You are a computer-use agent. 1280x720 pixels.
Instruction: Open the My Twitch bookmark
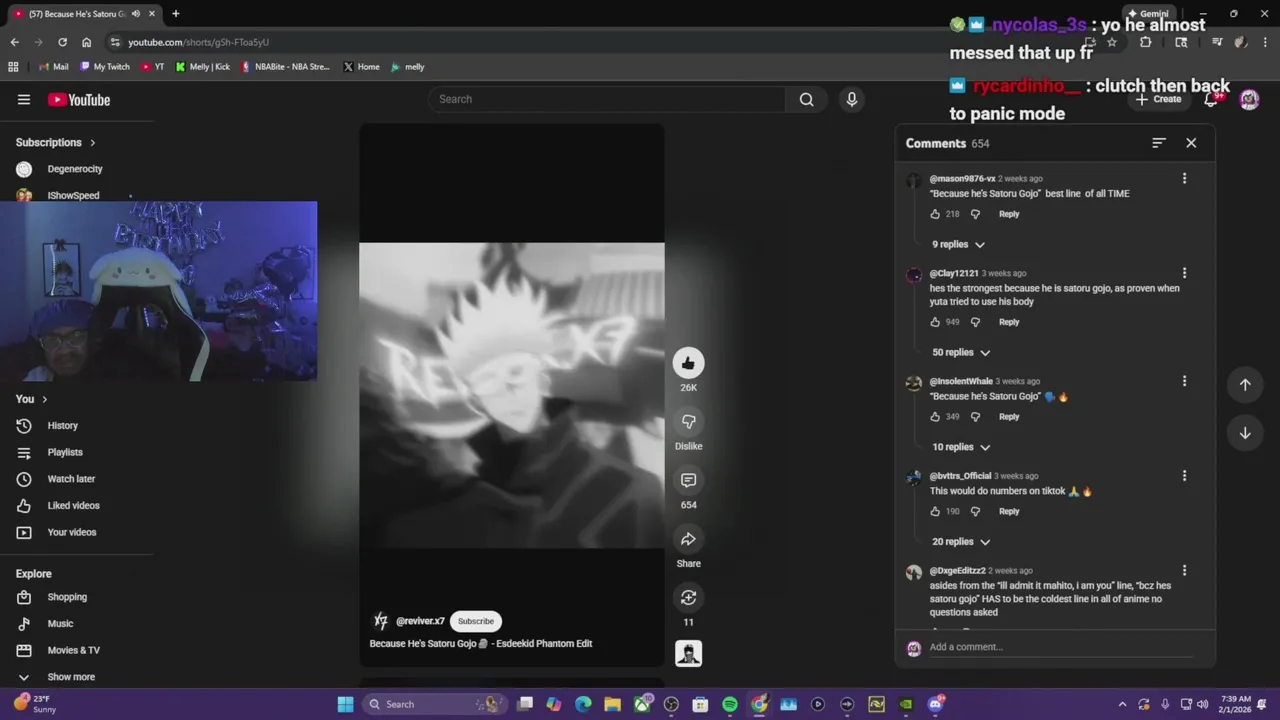pos(105,67)
